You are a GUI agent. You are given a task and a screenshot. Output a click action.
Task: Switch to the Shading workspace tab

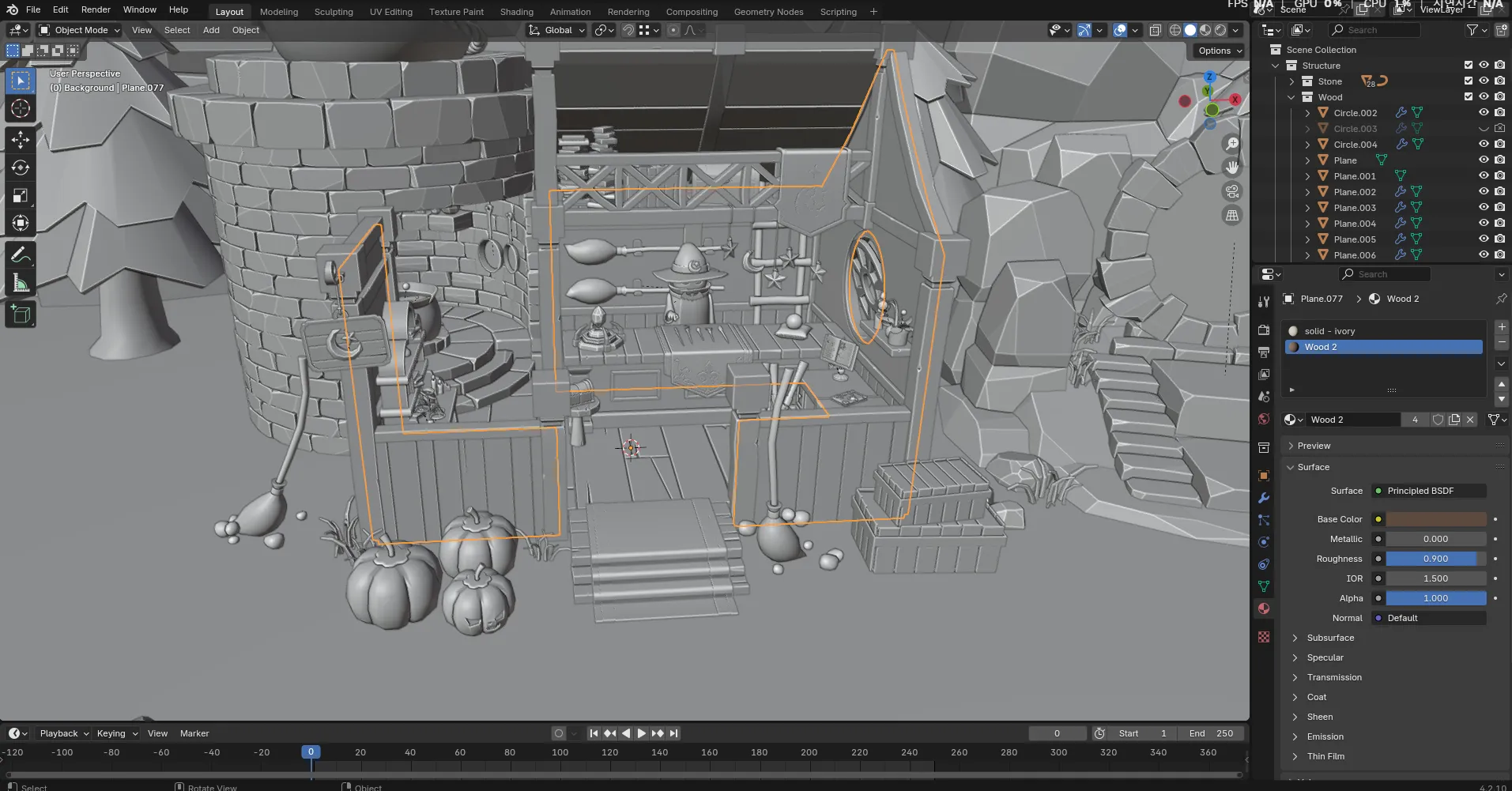[x=516, y=12]
